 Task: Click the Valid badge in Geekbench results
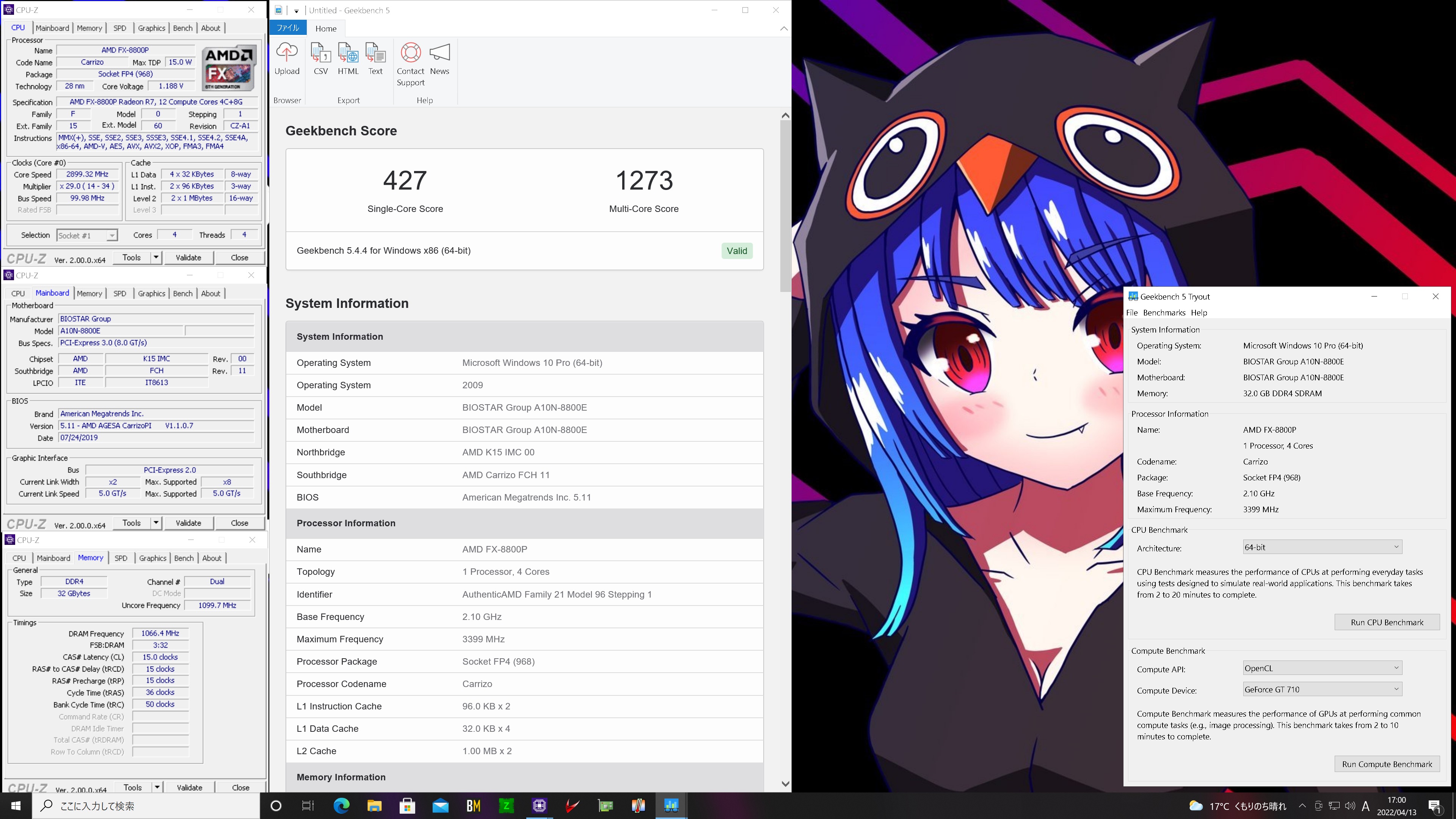click(x=736, y=251)
